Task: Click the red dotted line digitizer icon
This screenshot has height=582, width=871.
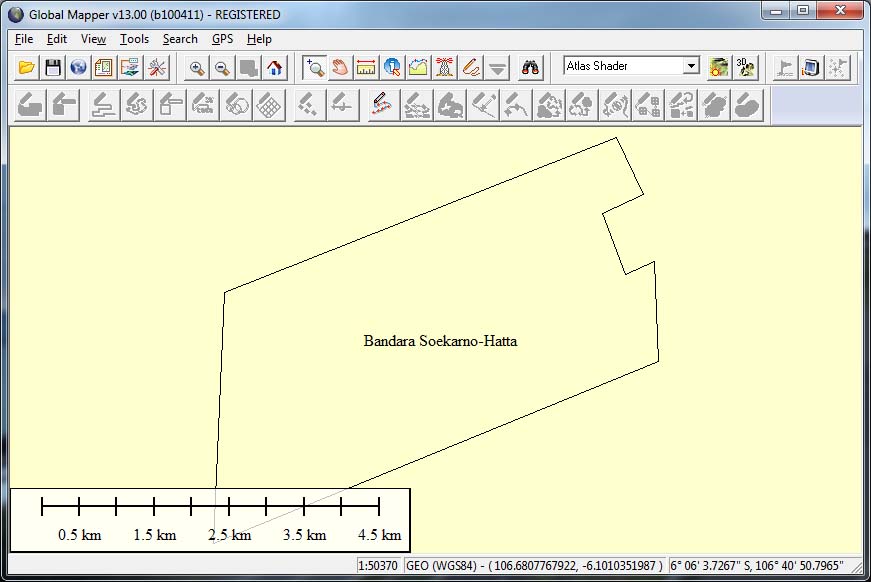Action: click(x=383, y=105)
